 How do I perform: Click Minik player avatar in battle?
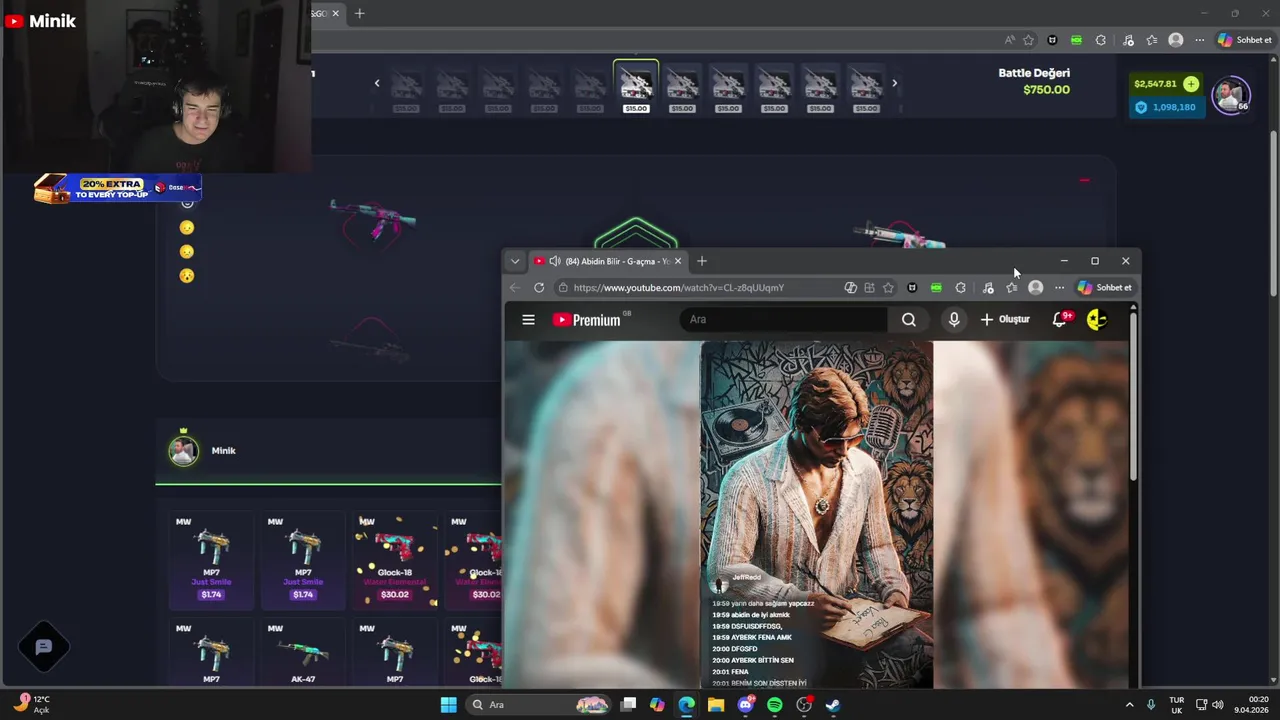[x=183, y=451]
